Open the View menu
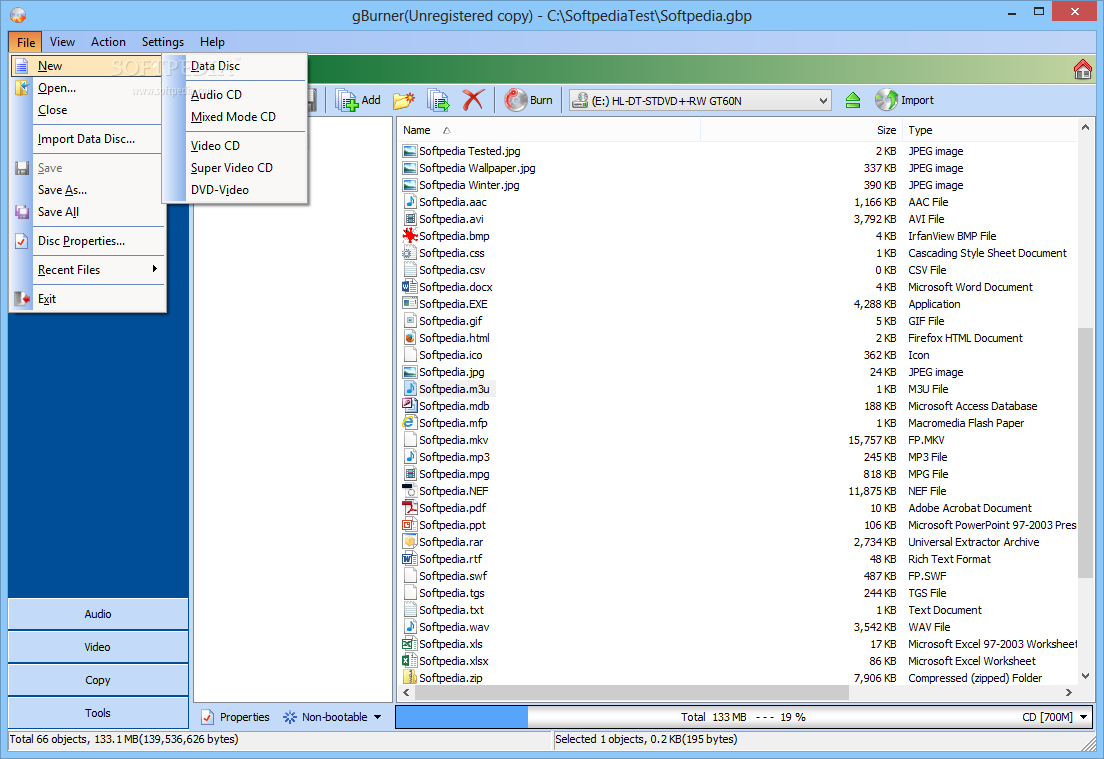Screen dimensions: 1104x759 click(62, 42)
